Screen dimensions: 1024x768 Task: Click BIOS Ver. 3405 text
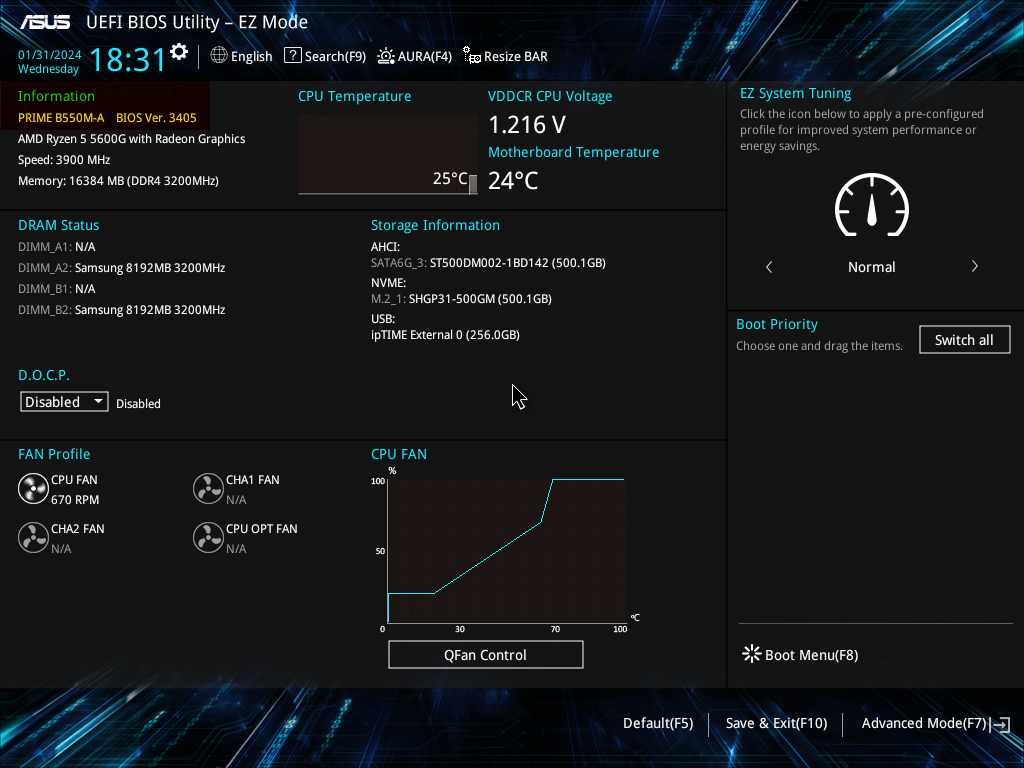click(x=156, y=118)
